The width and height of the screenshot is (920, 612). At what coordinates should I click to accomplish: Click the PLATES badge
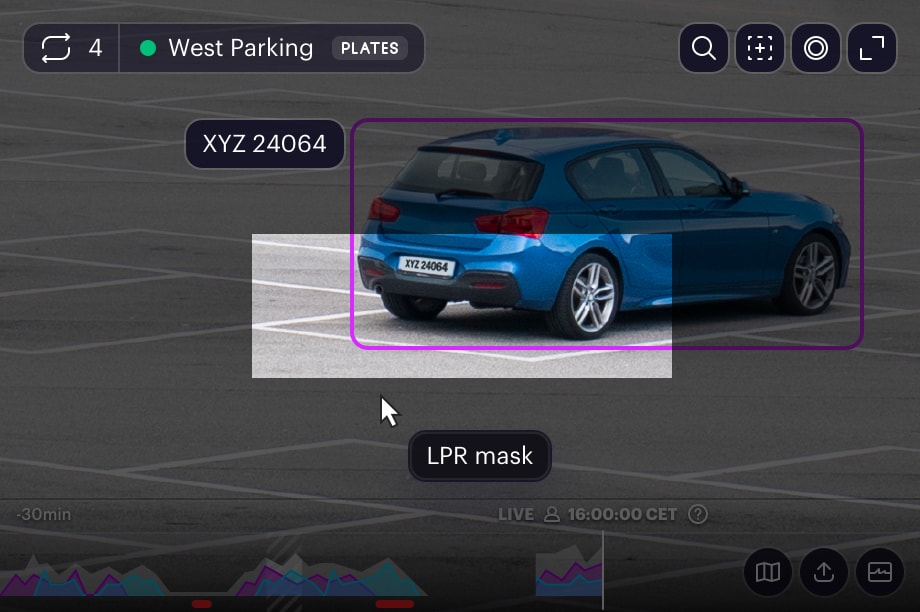(370, 48)
